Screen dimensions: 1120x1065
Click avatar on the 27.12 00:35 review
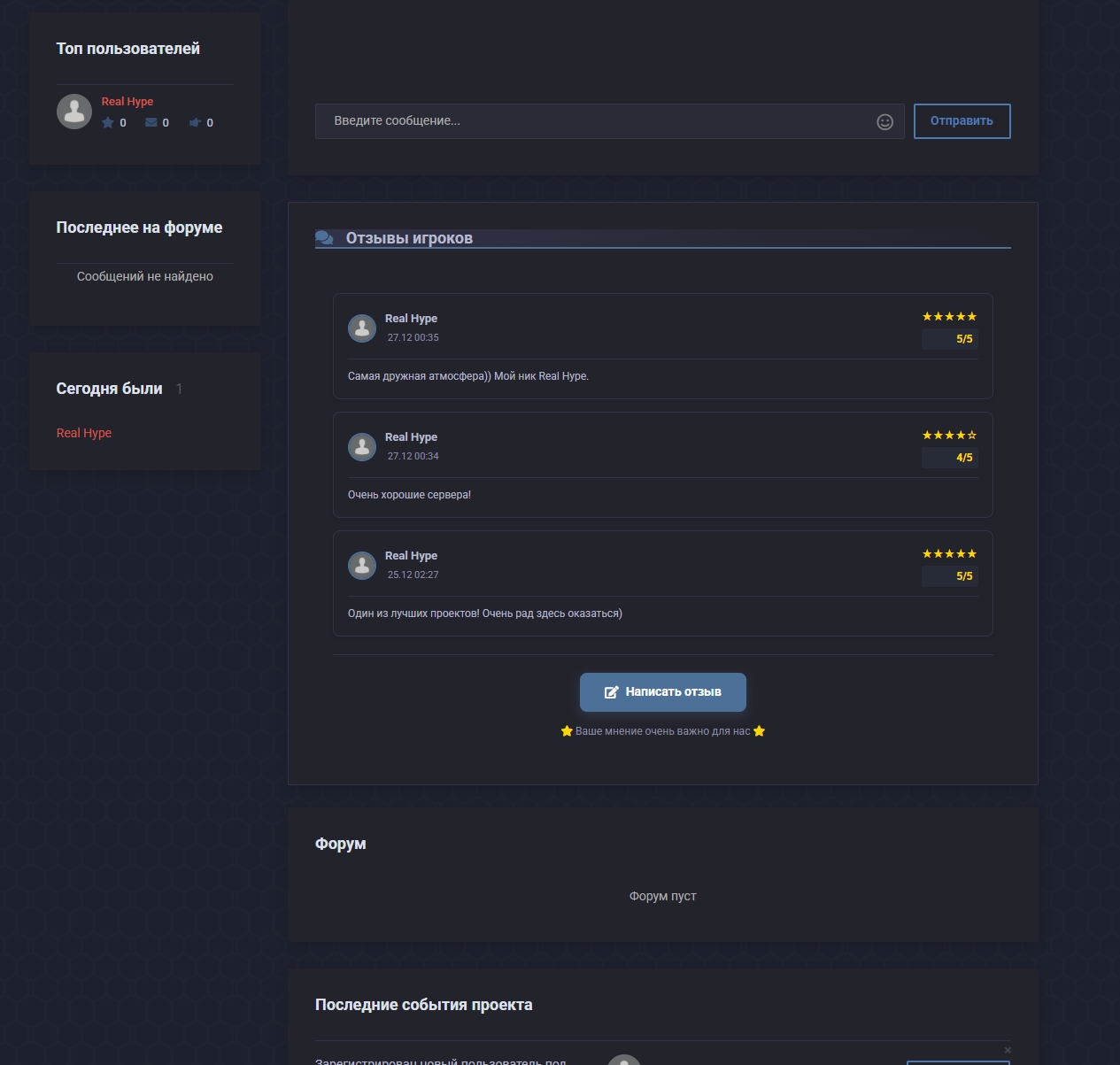pyautogui.click(x=362, y=328)
